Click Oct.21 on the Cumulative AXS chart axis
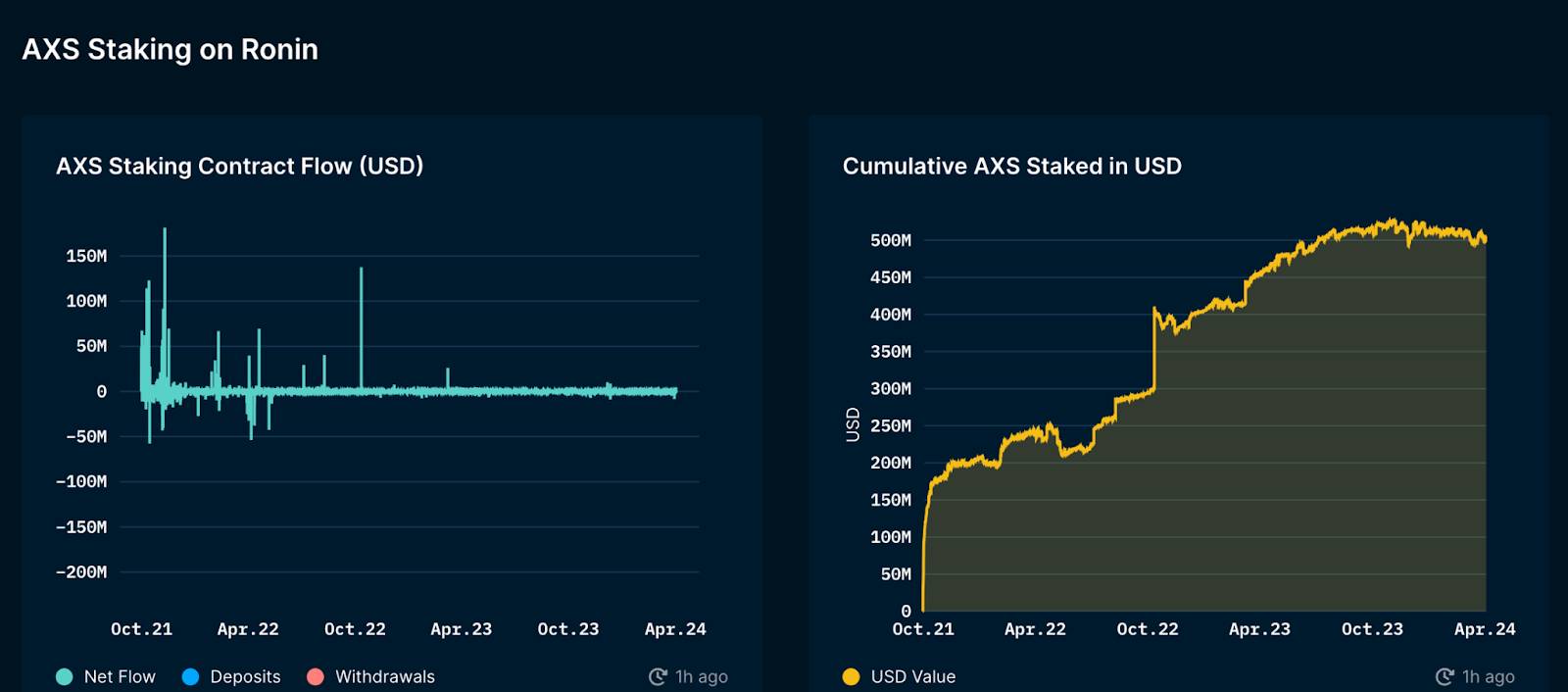The image size is (1568, 692). pyautogui.click(x=923, y=629)
